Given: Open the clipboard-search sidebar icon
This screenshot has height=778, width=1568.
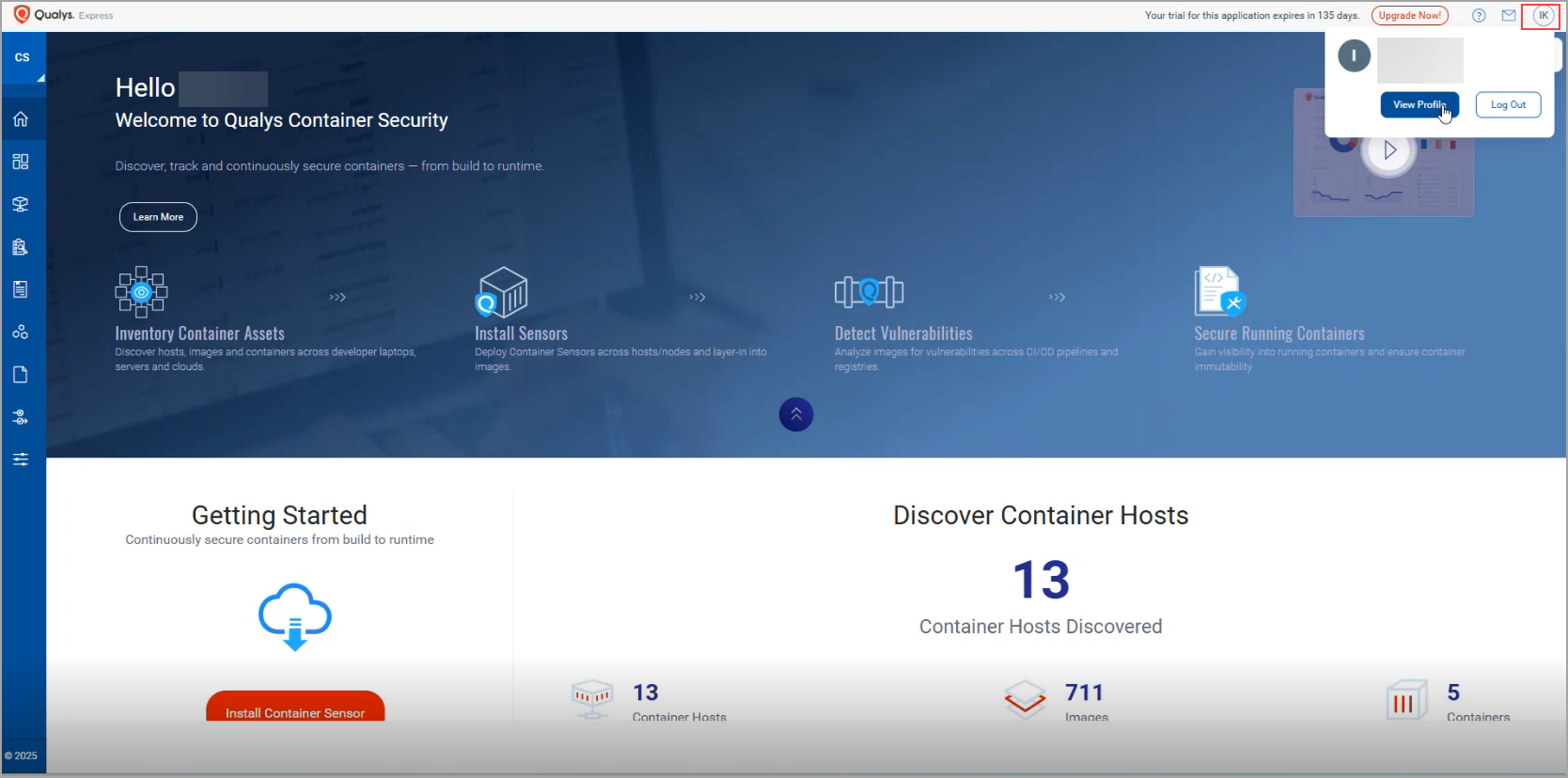Looking at the screenshot, I should tap(21, 247).
